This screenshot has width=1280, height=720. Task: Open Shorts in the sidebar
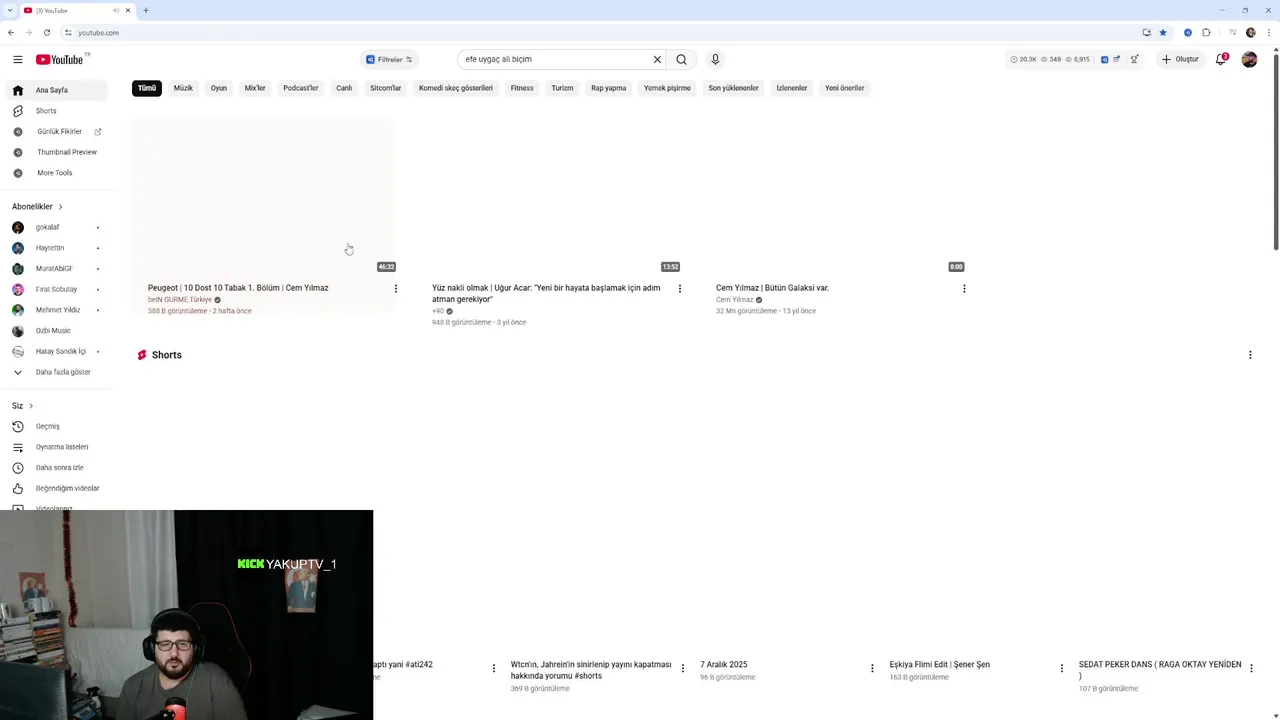[57, 111]
